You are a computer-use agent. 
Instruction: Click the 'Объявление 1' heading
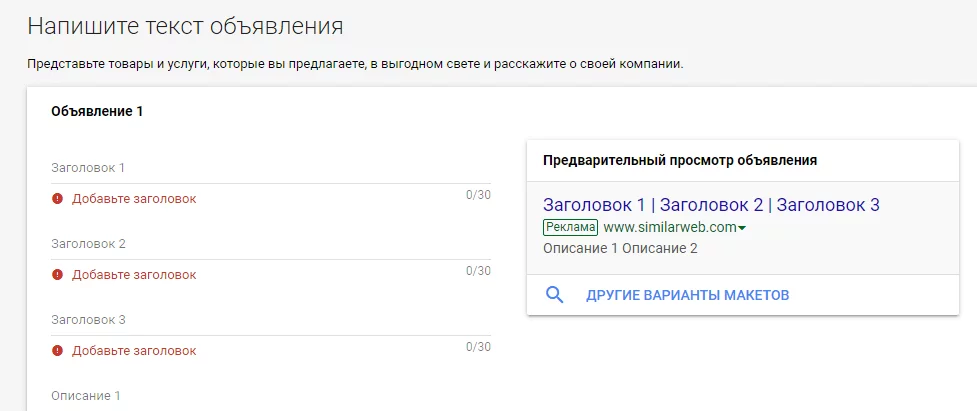97,112
